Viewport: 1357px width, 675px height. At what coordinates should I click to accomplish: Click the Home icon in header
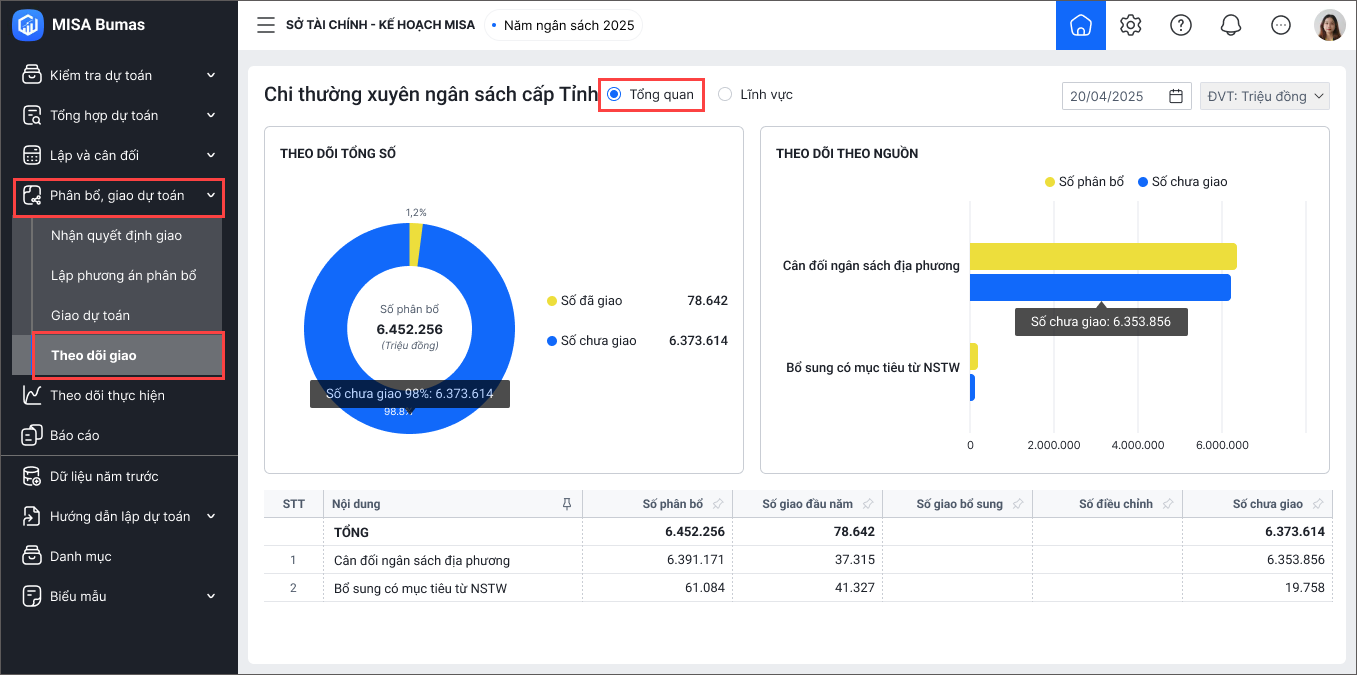coord(1080,25)
